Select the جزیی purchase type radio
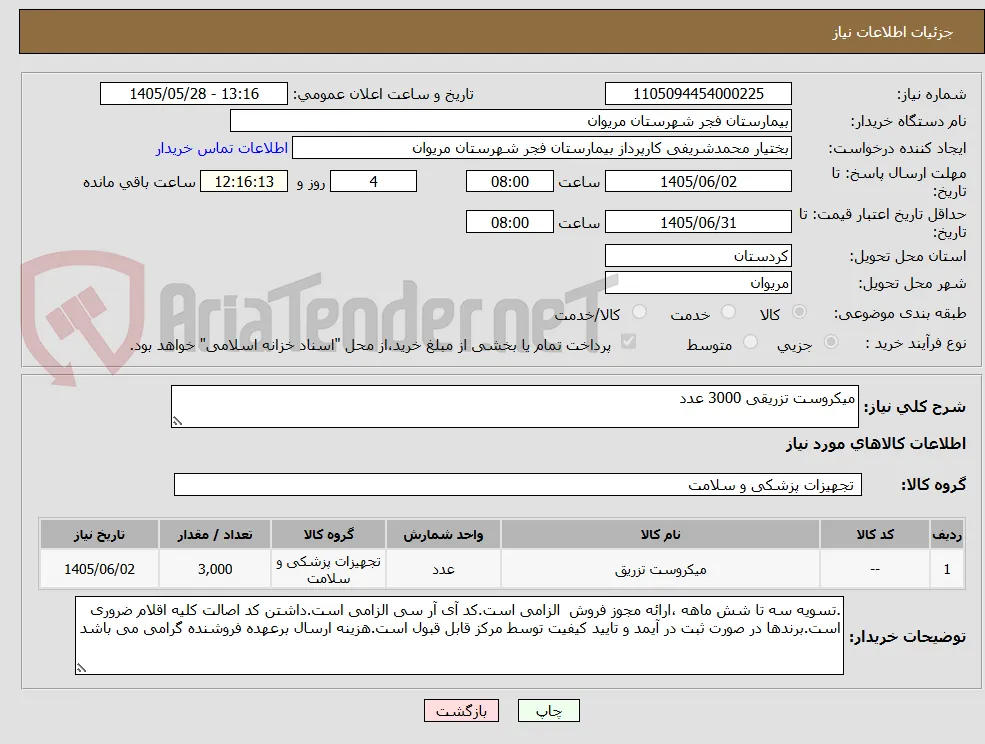This screenshot has width=985, height=744. [830, 342]
